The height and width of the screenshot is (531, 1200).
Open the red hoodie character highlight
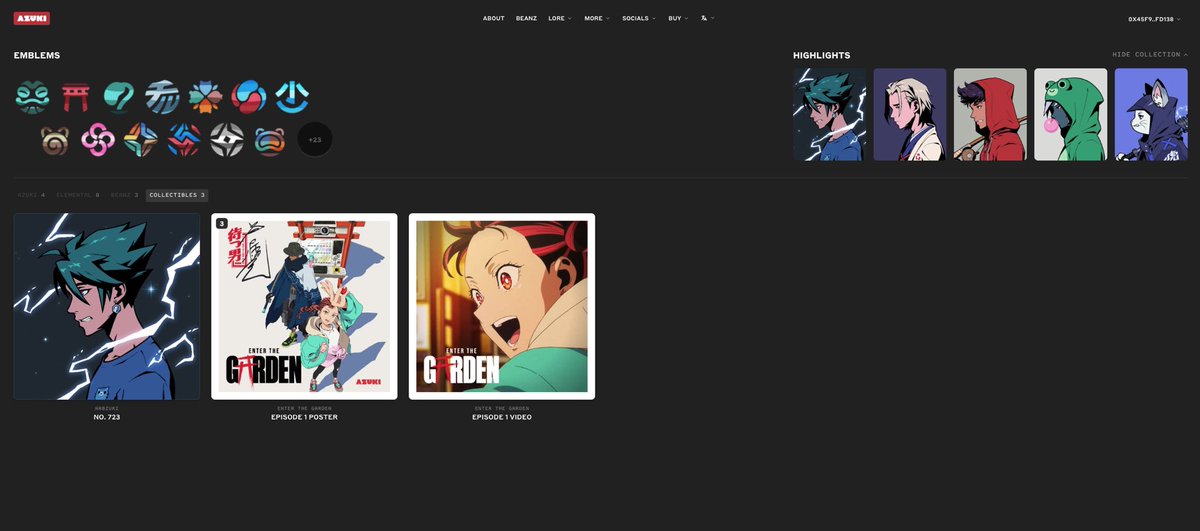(990, 114)
